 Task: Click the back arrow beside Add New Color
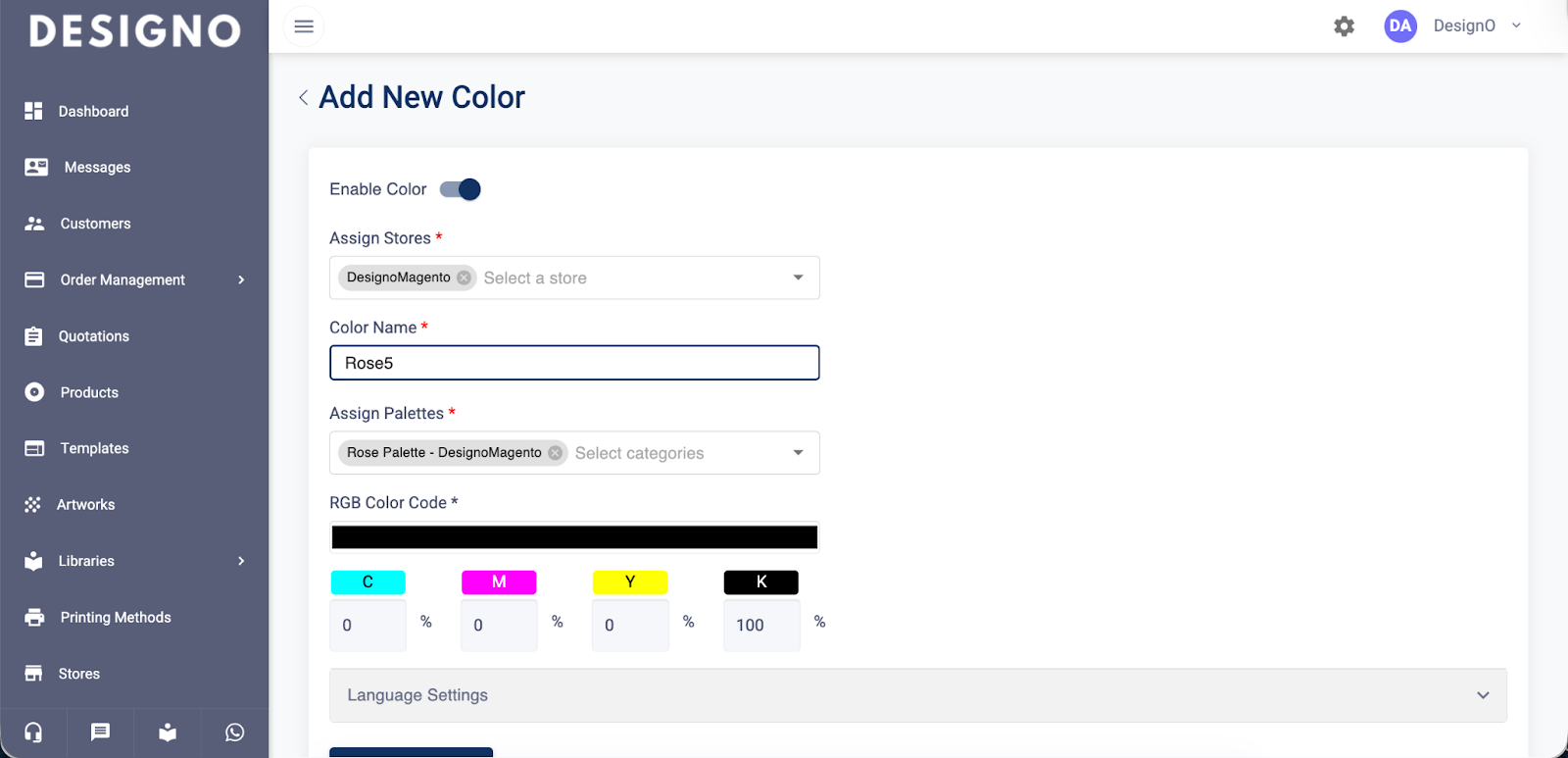(303, 97)
